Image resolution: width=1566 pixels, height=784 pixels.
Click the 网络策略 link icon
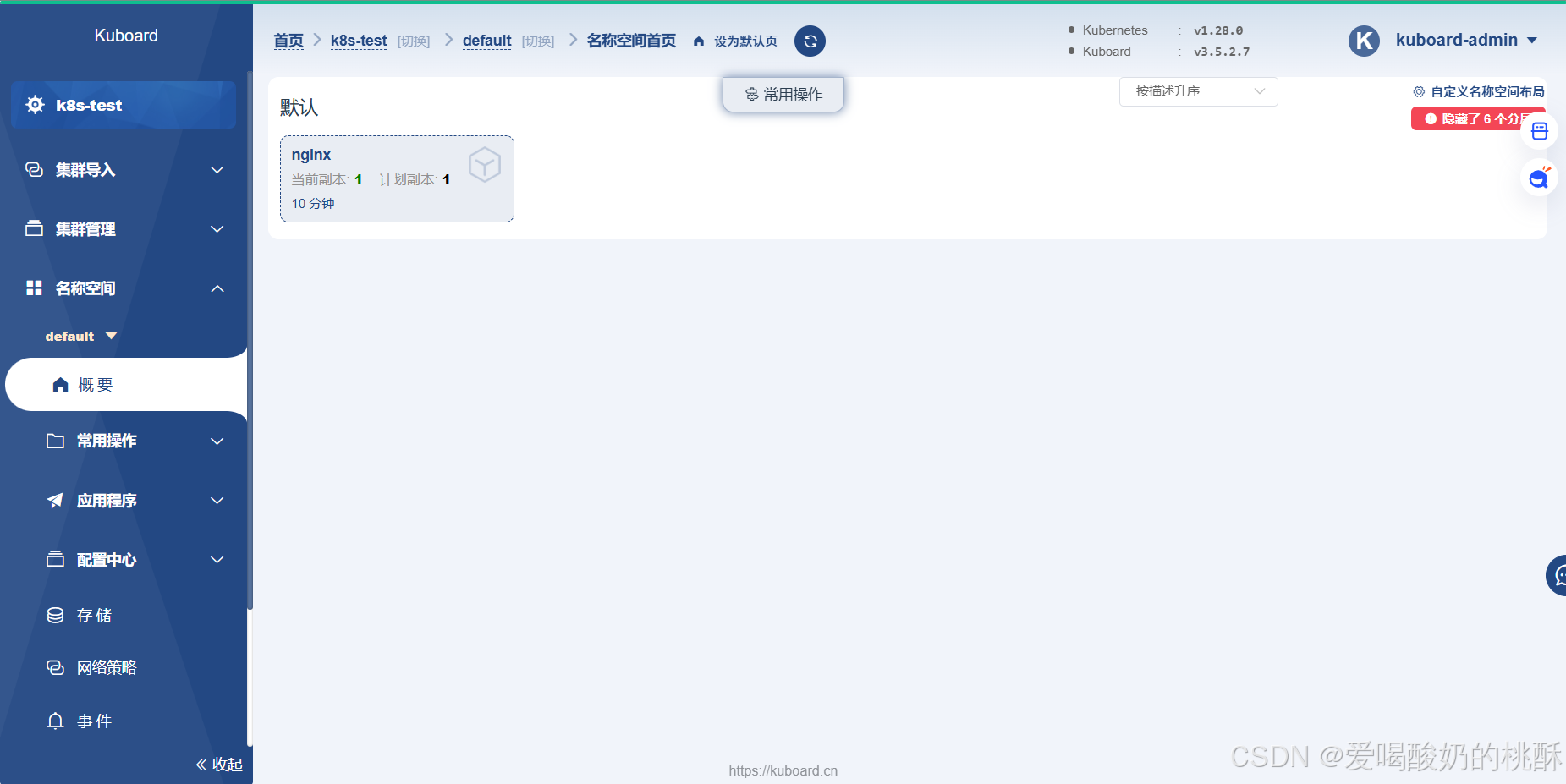point(56,667)
